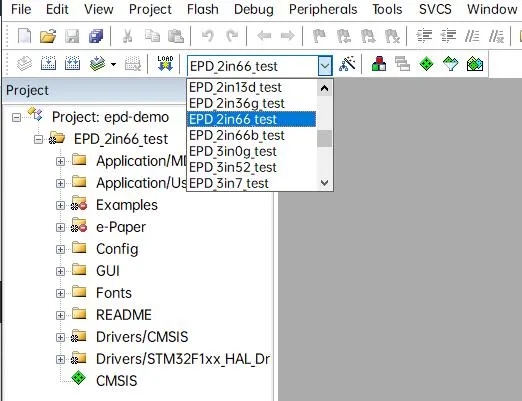Select EPD_2in66b_test from target list

[x=251, y=135]
